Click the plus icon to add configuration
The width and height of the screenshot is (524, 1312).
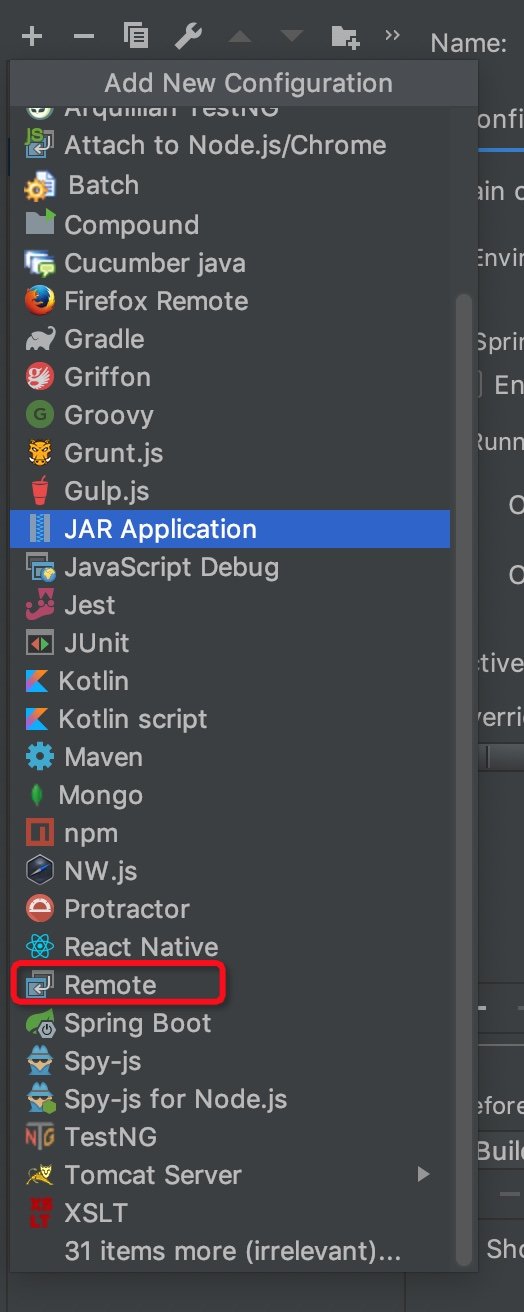32,37
